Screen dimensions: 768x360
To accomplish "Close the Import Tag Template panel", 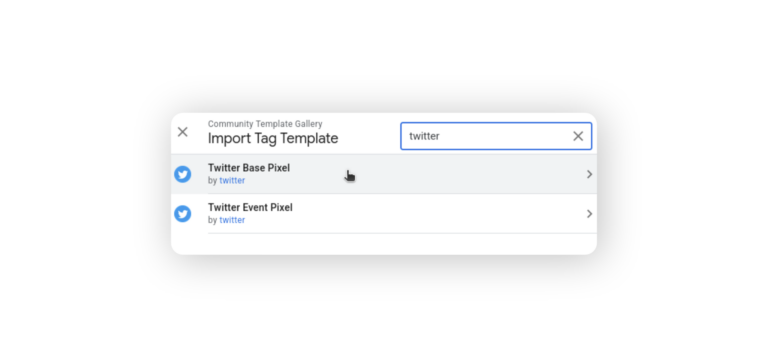I will (183, 132).
